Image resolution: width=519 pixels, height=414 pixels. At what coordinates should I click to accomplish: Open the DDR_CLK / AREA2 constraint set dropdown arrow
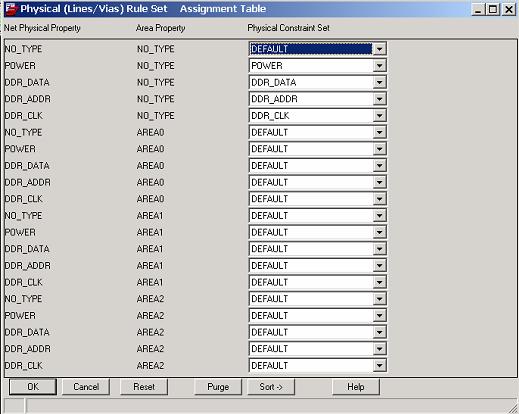[x=379, y=366]
